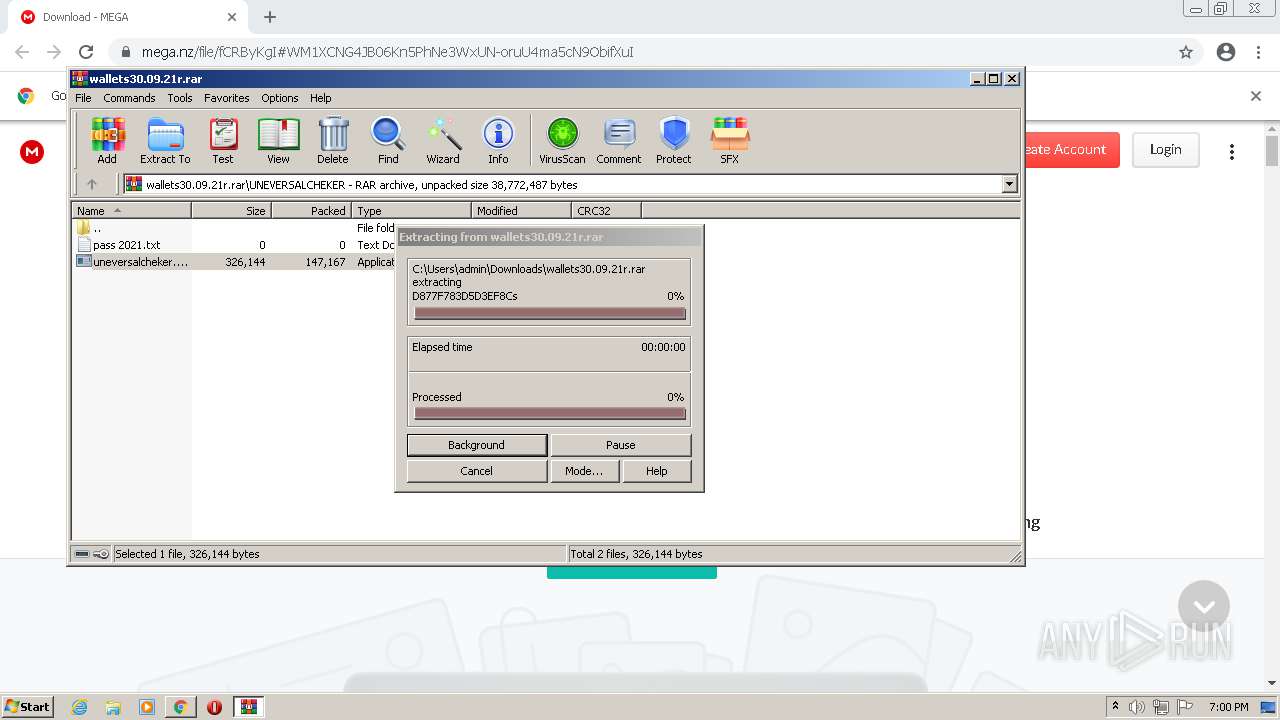The image size is (1280, 720).
Task: Open the Help menu in WinRAR
Action: [x=320, y=98]
